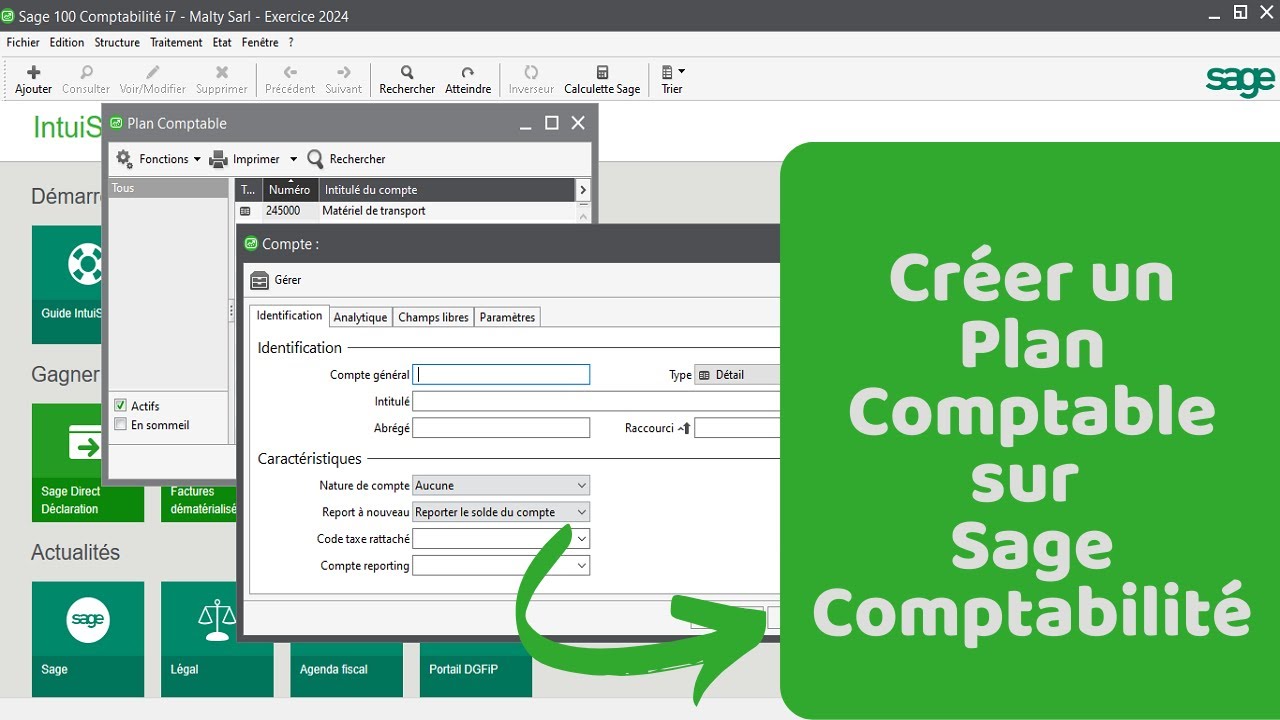Image resolution: width=1280 pixels, height=720 pixels.
Task: Click the Inverseur toolbar icon
Action: pos(531,73)
